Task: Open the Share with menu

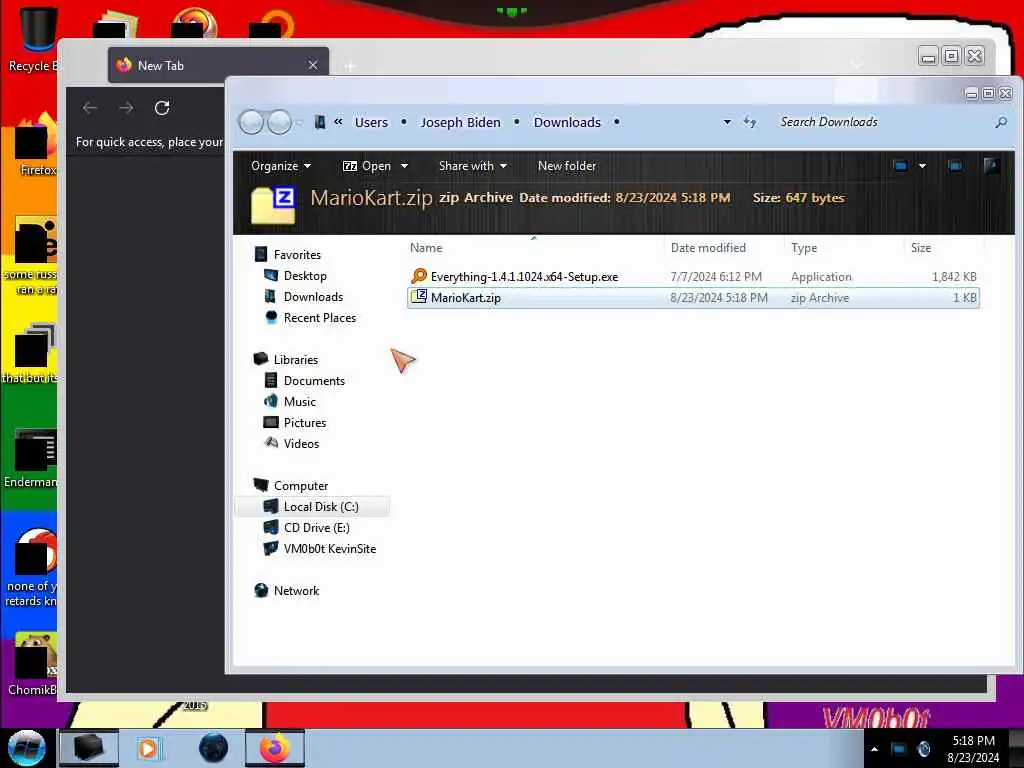Action: 472,166
